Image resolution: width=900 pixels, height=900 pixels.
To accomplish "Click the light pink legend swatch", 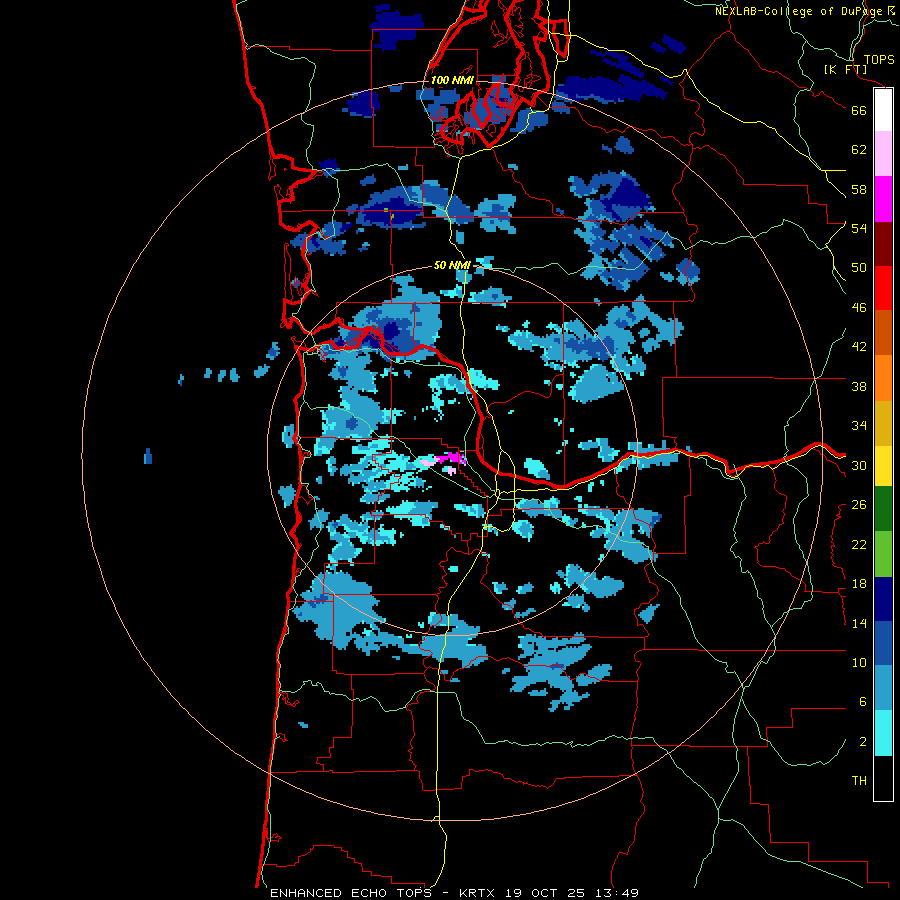I will (x=883, y=153).
